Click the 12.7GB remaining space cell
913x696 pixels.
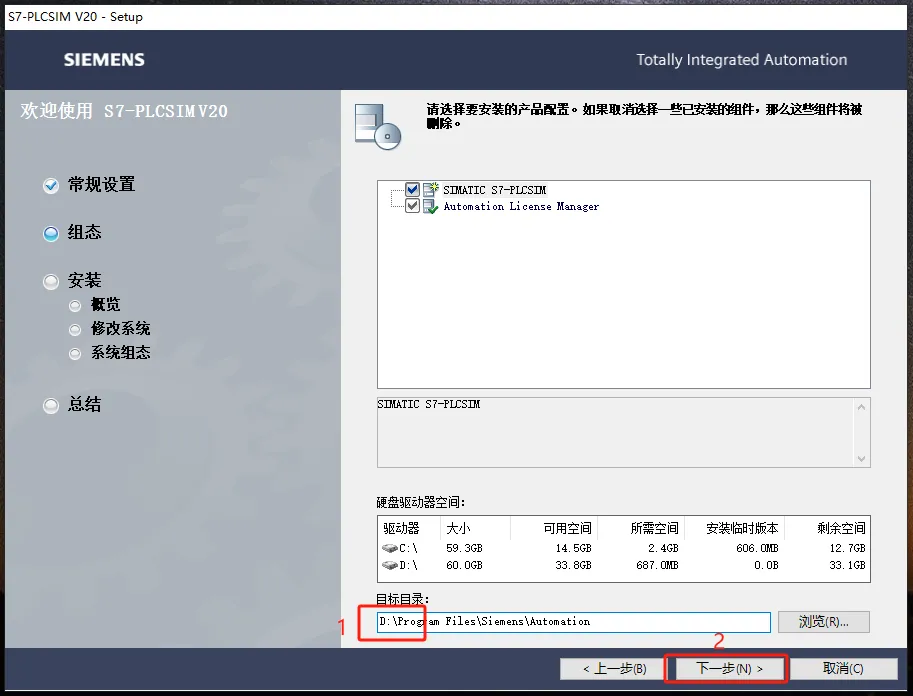pyautogui.click(x=847, y=548)
